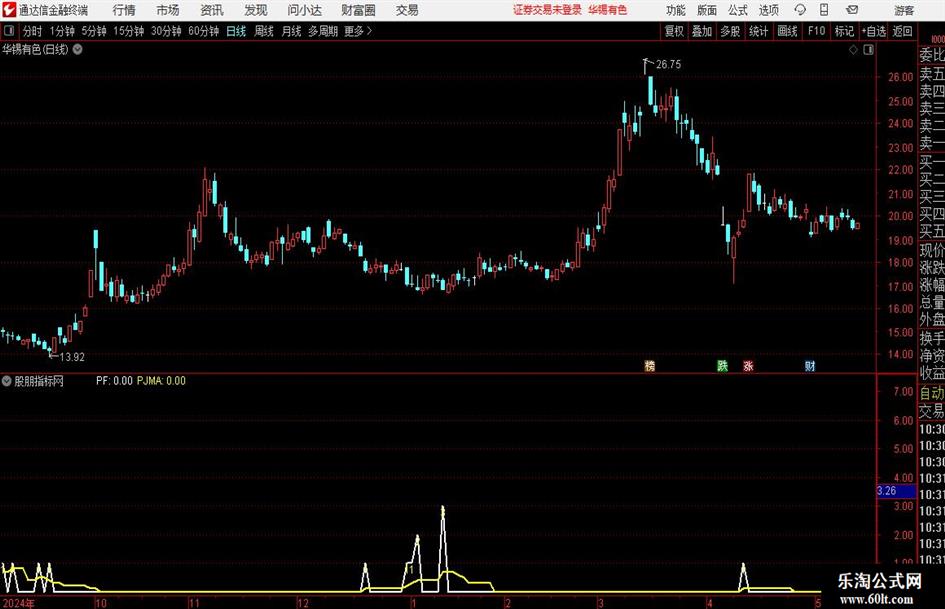This screenshot has height=609, width=945.
Task: Open the 公式 menu
Action: coord(738,10)
